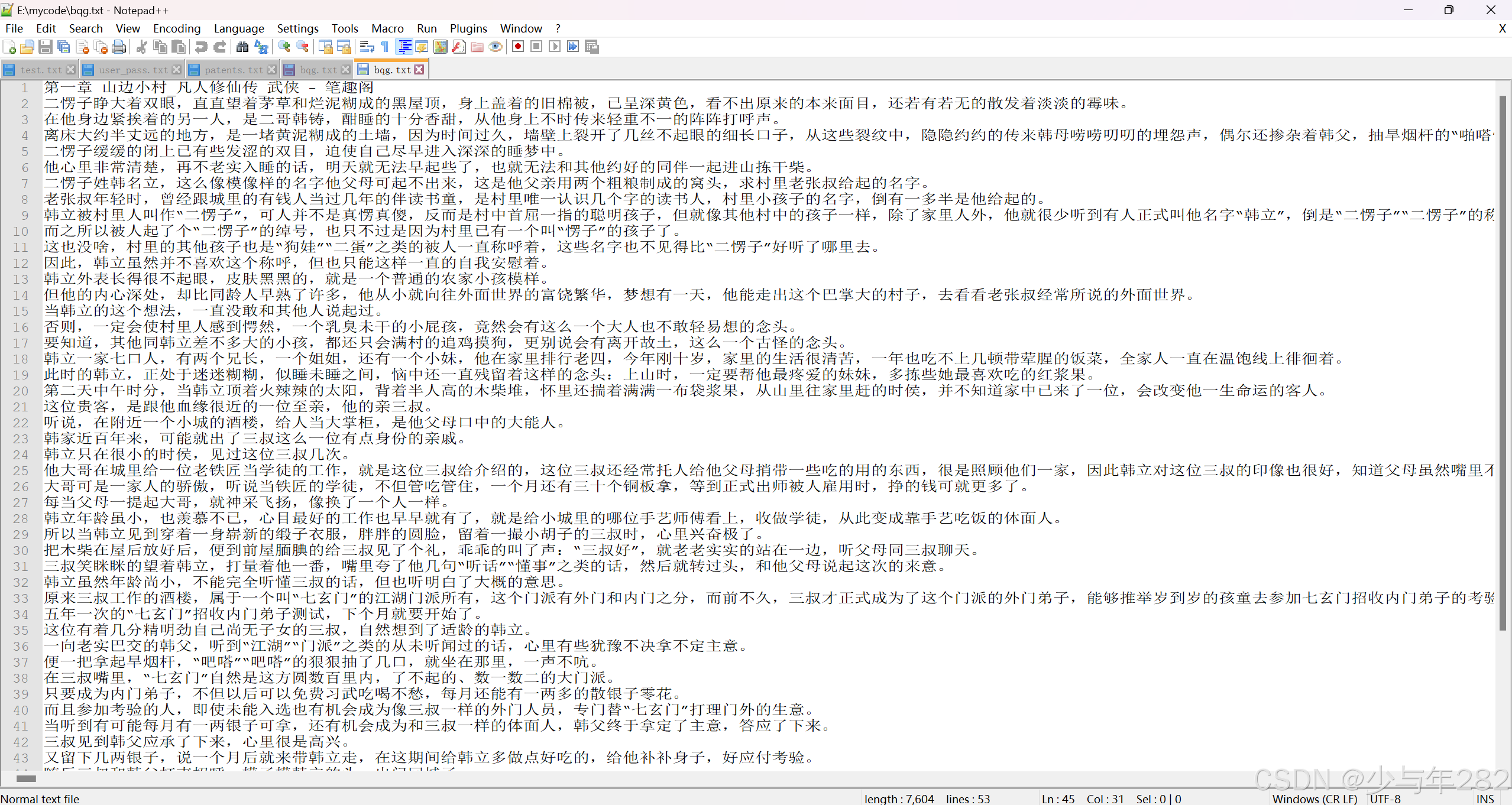This screenshot has width=1512, height=805.
Task: Toggle the Indent Guide toolbar button
Action: (405, 47)
